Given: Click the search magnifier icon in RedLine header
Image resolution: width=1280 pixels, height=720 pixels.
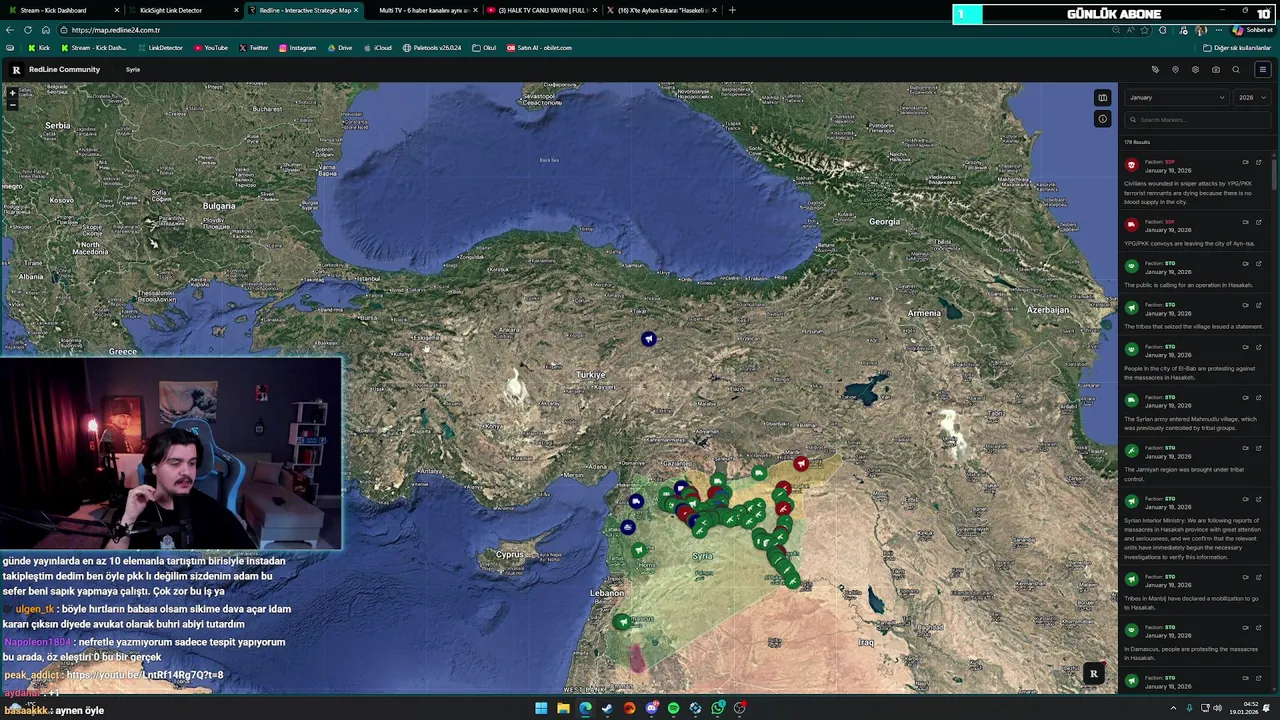Looking at the screenshot, I should 1236,70.
